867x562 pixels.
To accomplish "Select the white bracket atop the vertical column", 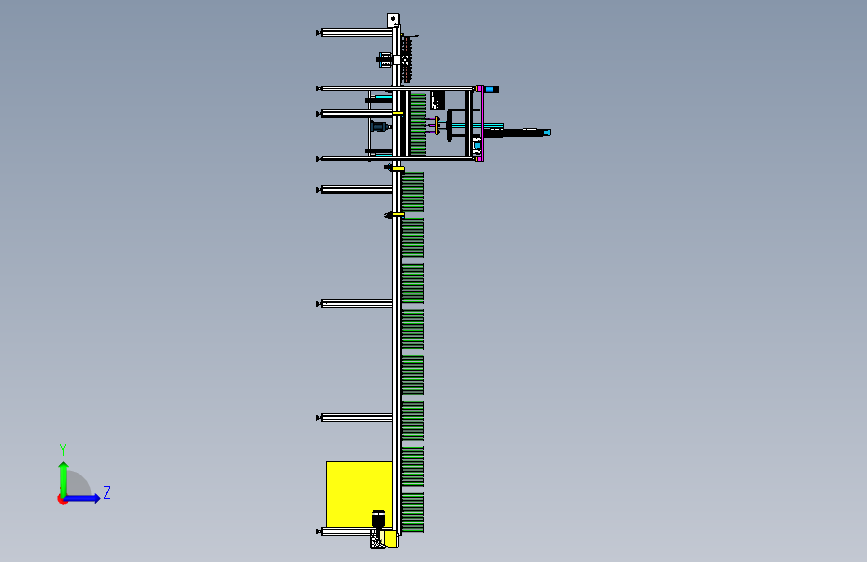I will click(393, 20).
